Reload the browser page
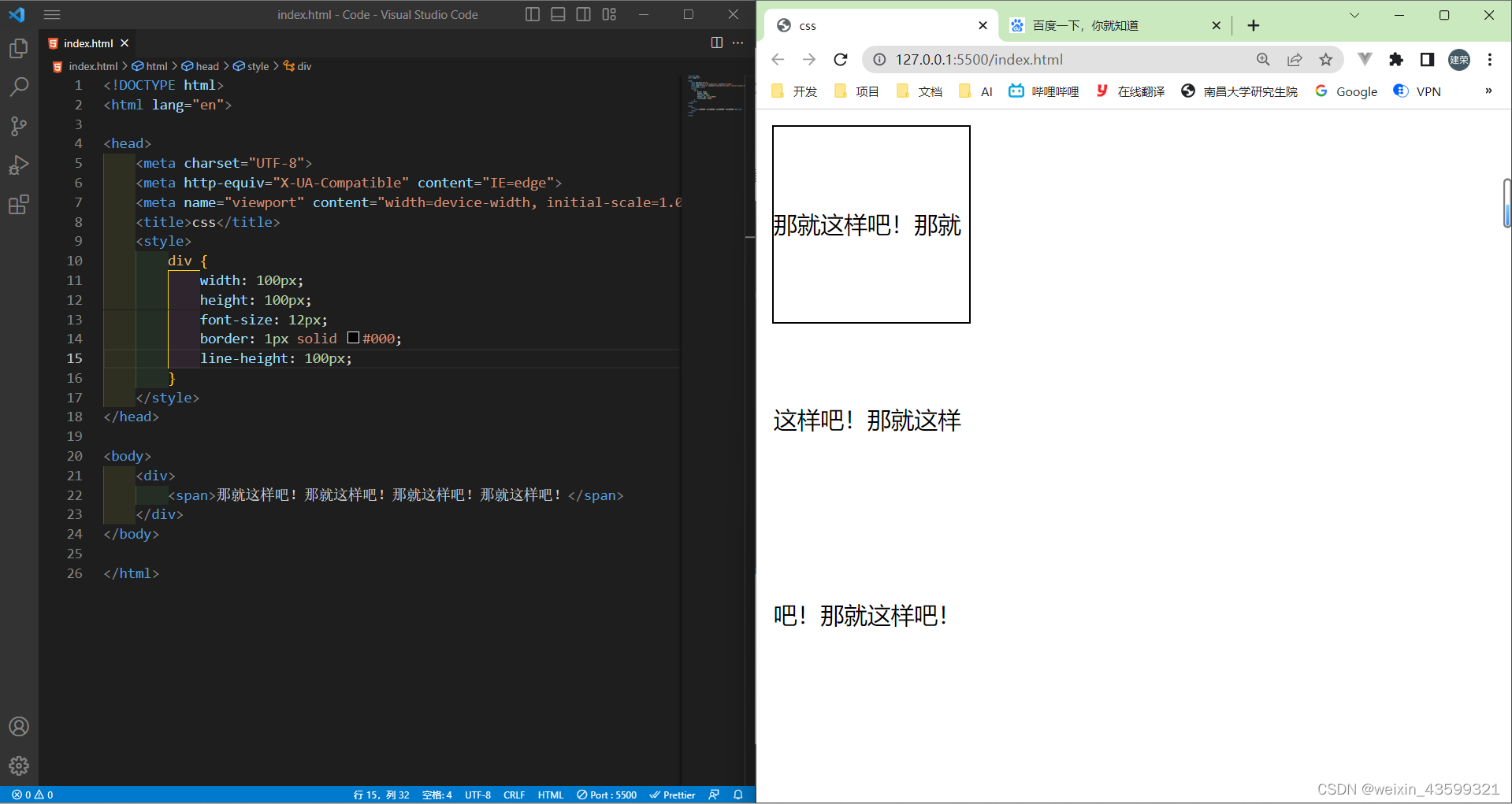The image size is (1512, 804). pos(841,59)
